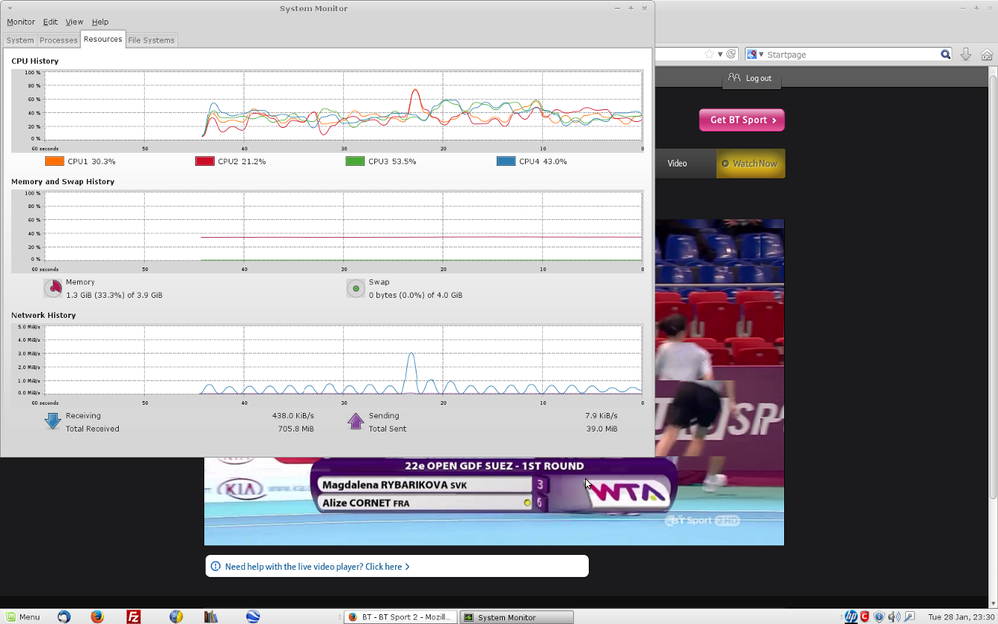Switch to the Processes tab
This screenshot has width=998, height=624.
[x=58, y=40]
